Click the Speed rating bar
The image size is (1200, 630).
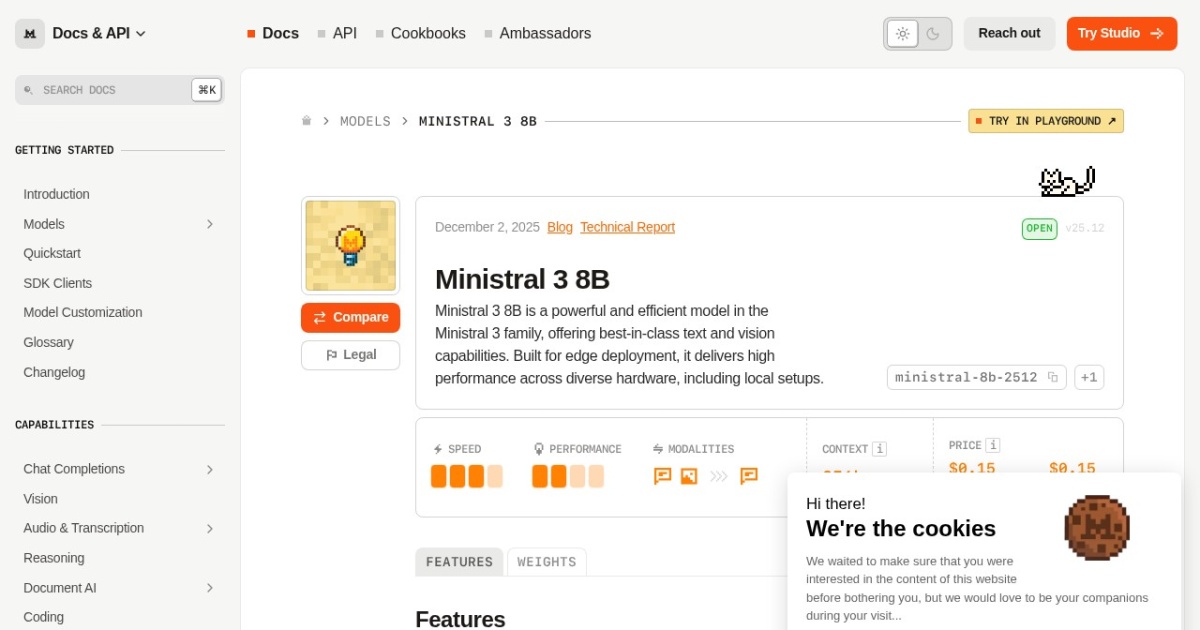(x=468, y=476)
